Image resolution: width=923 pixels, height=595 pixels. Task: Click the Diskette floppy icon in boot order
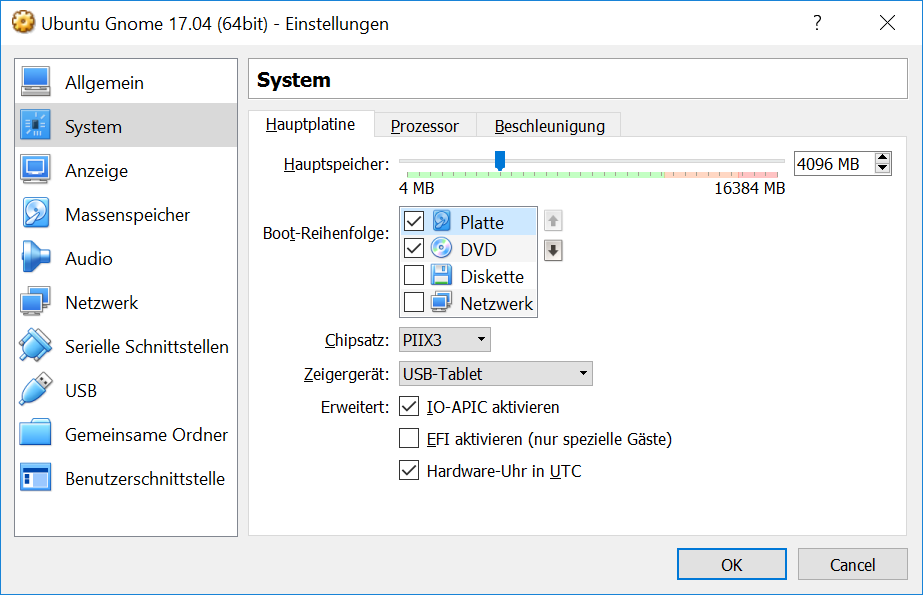441,275
